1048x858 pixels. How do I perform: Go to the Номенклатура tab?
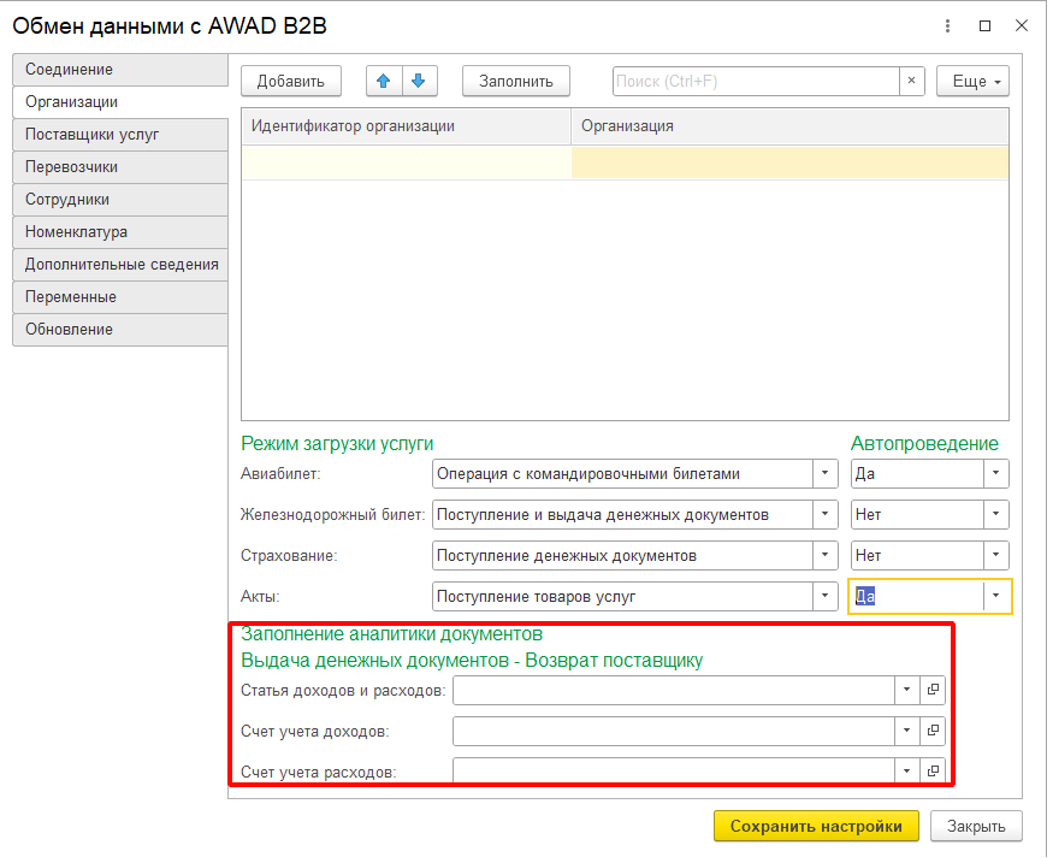120,232
